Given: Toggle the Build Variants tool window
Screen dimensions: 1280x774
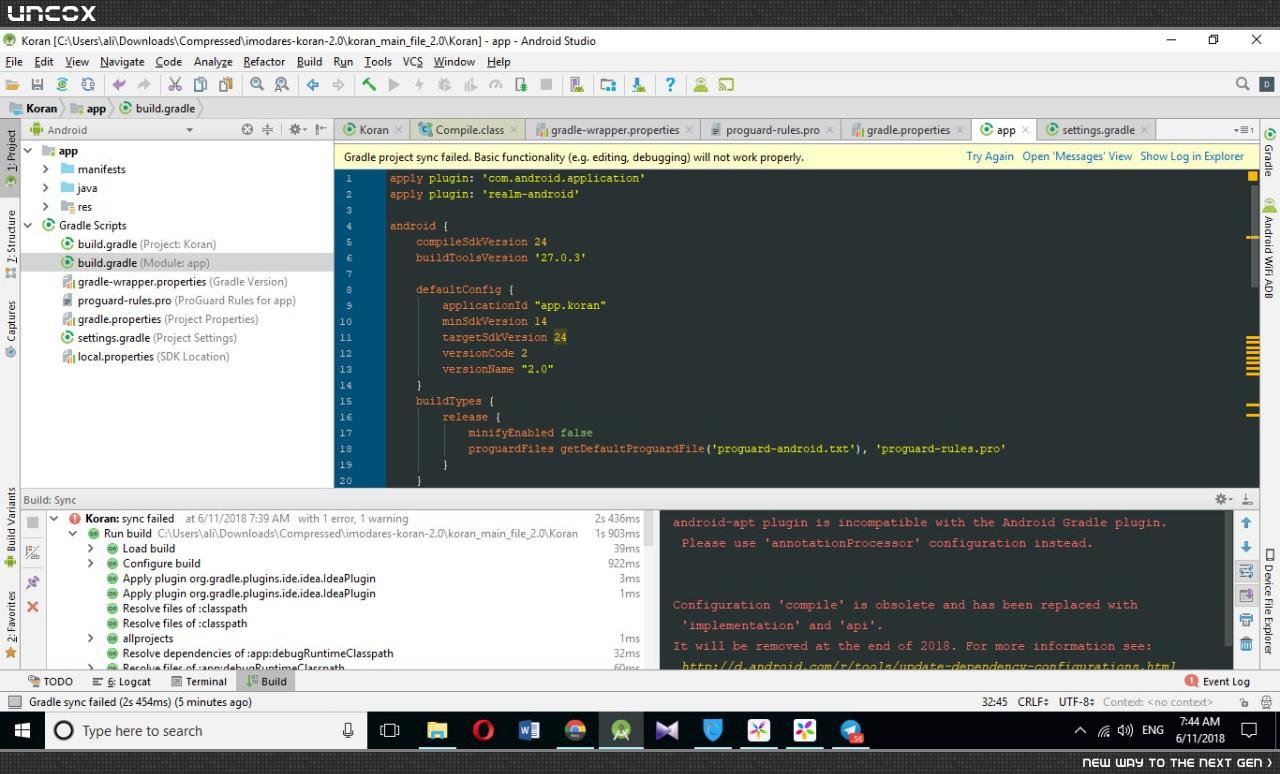Looking at the screenshot, I should pos(11,527).
